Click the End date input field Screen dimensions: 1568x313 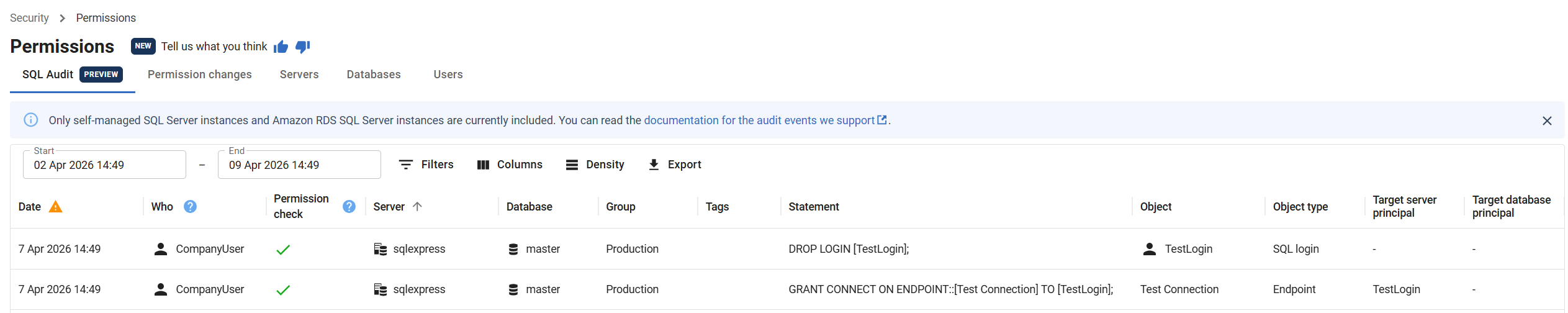299,165
